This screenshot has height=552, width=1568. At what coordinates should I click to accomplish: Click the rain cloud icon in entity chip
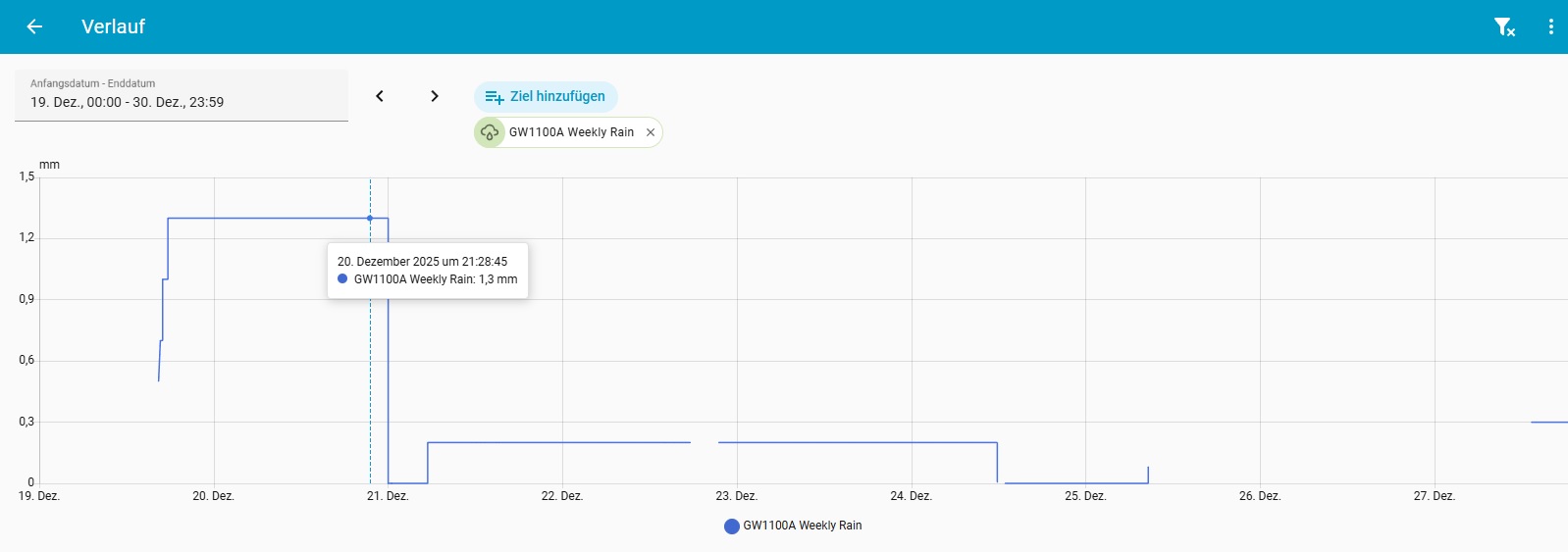click(490, 132)
